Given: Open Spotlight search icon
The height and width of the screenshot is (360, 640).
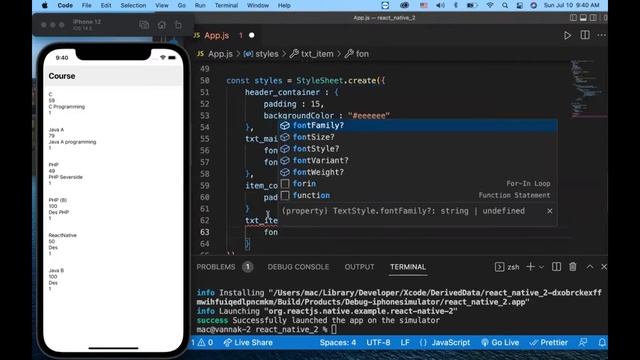Looking at the screenshot, I should click(x=505, y=5).
